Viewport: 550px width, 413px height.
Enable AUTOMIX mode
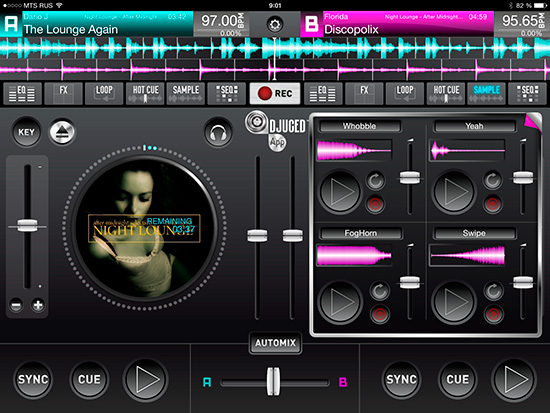click(x=275, y=343)
